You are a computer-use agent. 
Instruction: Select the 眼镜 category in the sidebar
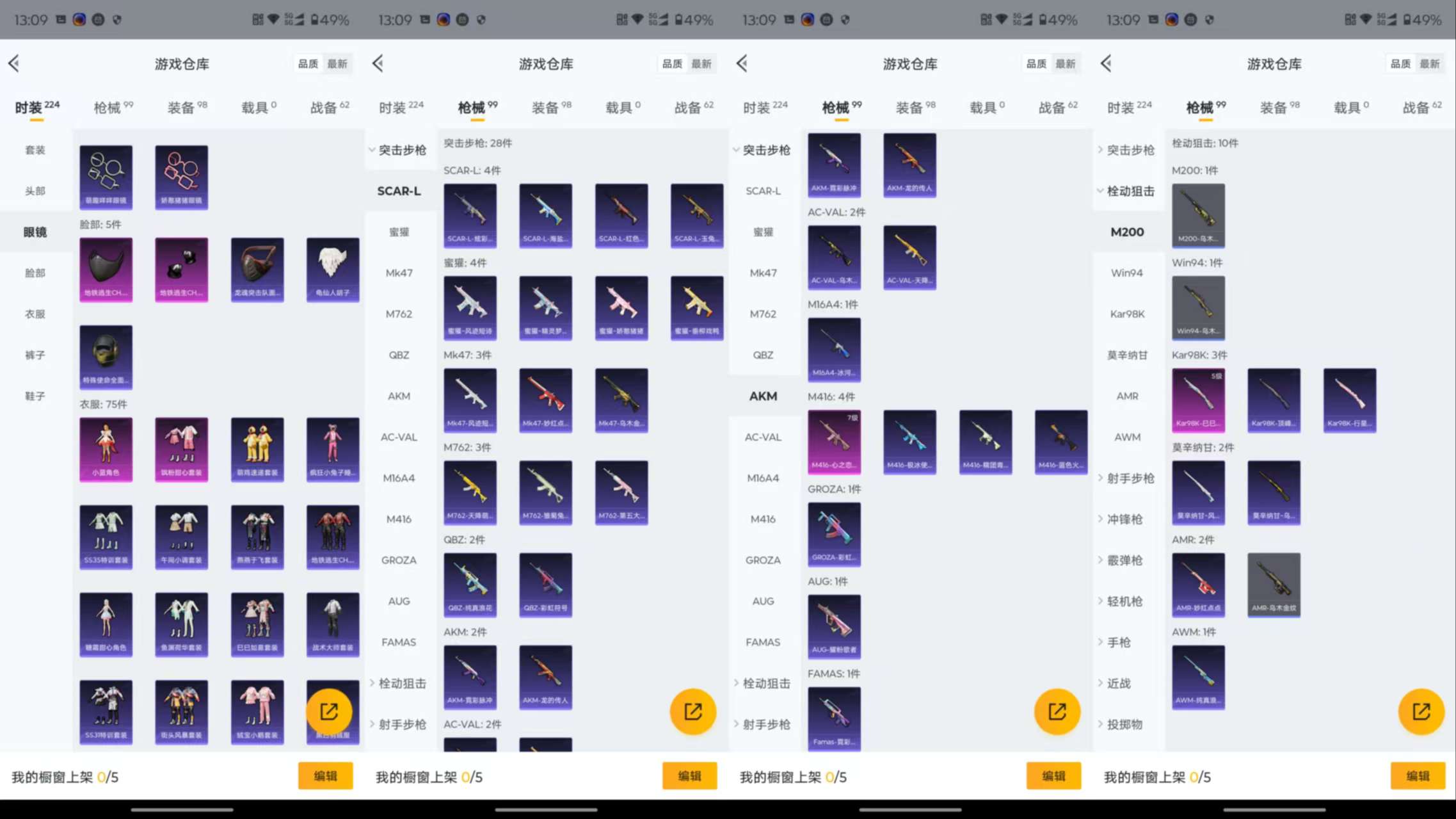click(x=35, y=232)
